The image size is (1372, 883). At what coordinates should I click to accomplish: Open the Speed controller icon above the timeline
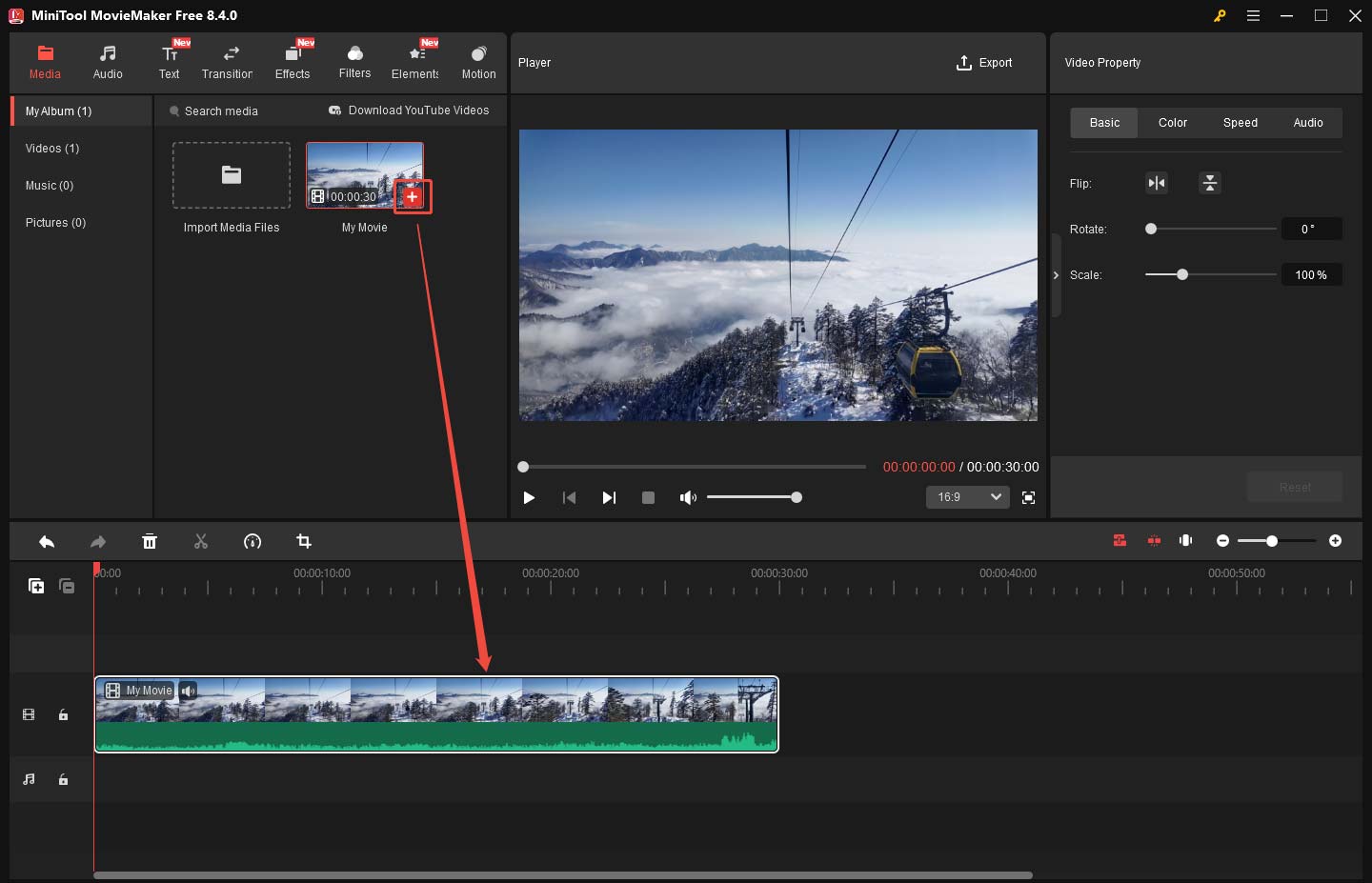coord(252,541)
